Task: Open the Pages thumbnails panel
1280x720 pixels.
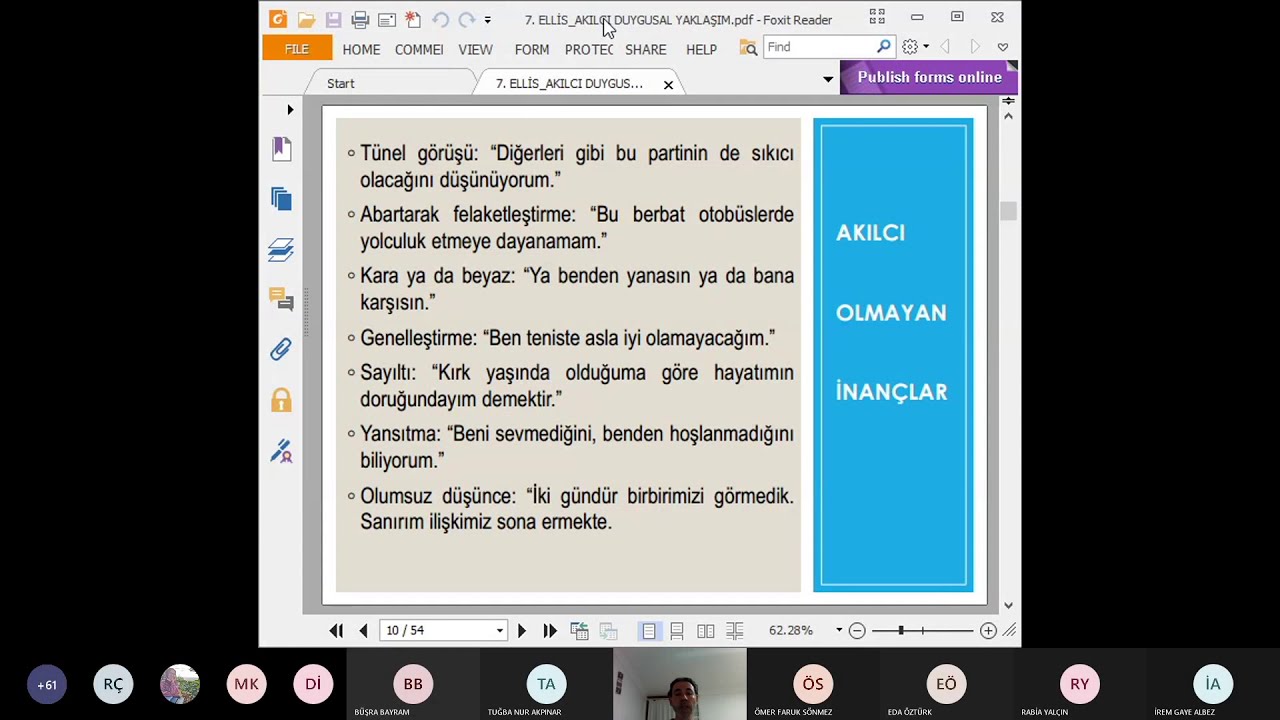Action: coord(281,199)
